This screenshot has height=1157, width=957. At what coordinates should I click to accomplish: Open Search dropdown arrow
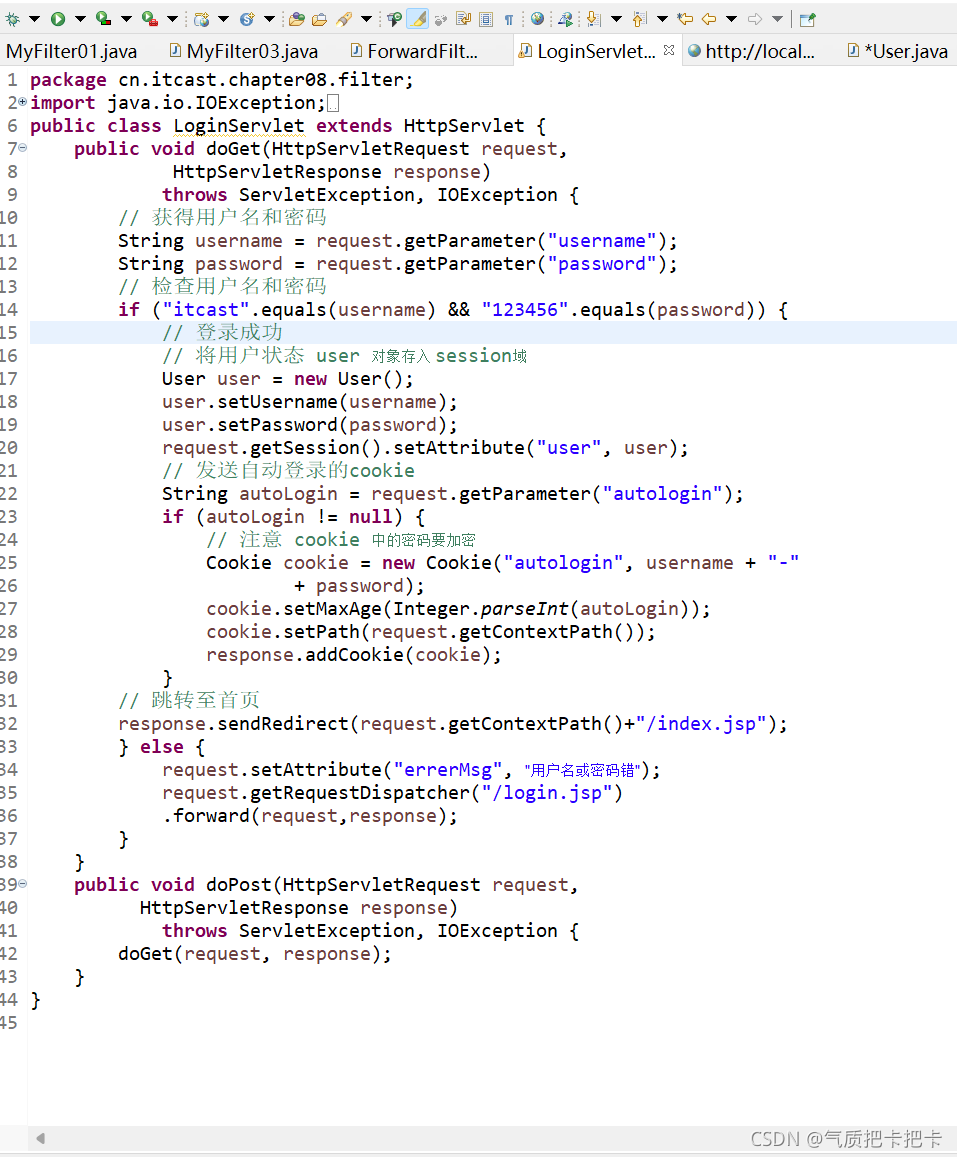pyautogui.click(x=365, y=18)
